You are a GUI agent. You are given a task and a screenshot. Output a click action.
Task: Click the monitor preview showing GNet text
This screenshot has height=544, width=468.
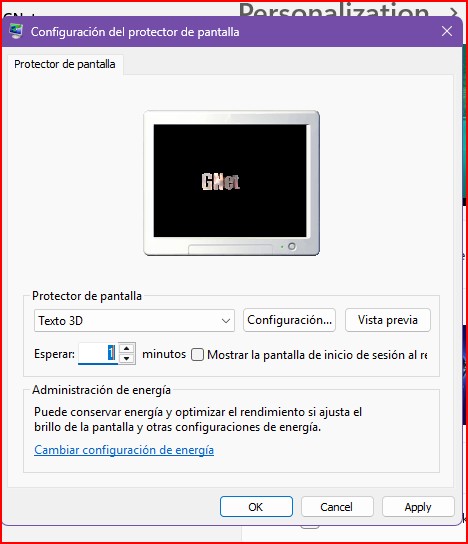pyautogui.click(x=231, y=183)
